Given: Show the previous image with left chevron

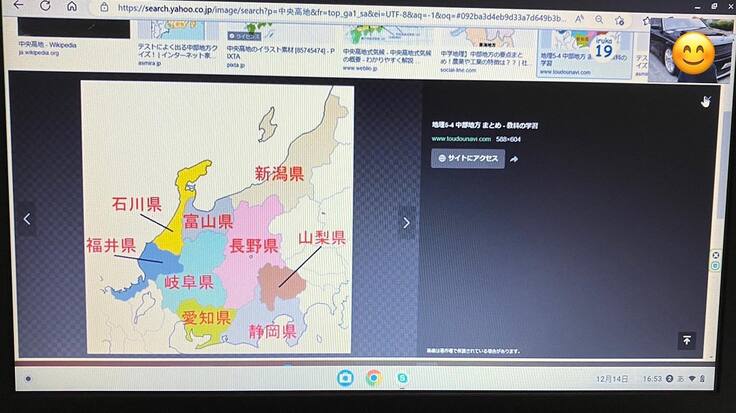Looking at the screenshot, I should point(27,219).
